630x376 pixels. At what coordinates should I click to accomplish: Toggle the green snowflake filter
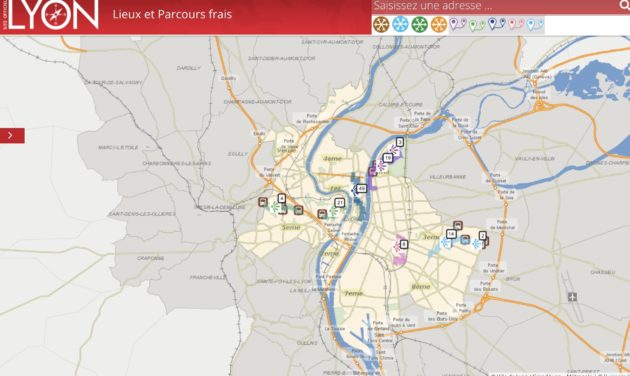click(419, 24)
